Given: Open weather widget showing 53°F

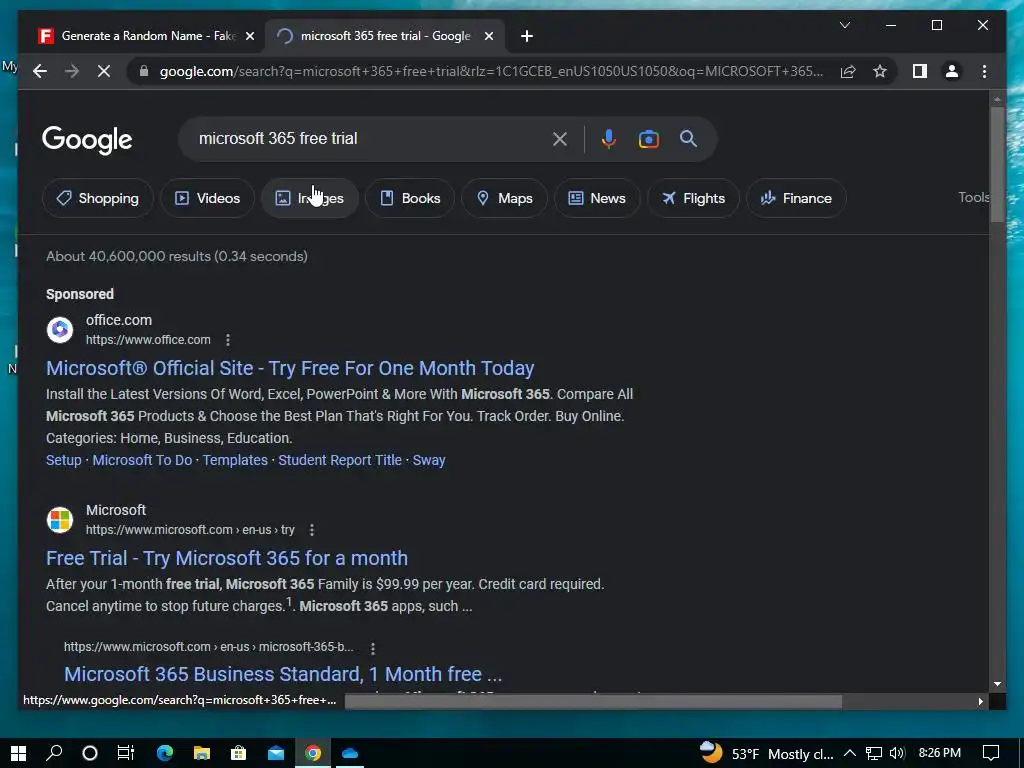Looking at the screenshot, I should [x=765, y=753].
